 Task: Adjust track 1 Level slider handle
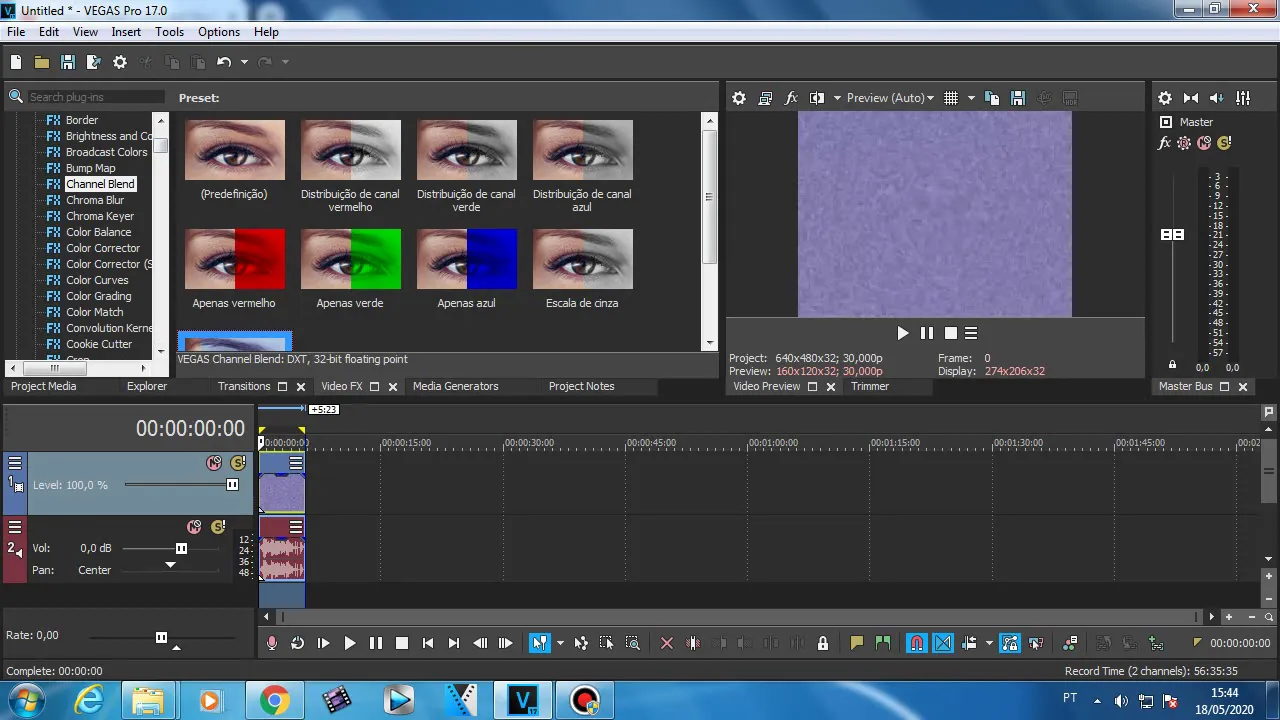click(x=232, y=485)
